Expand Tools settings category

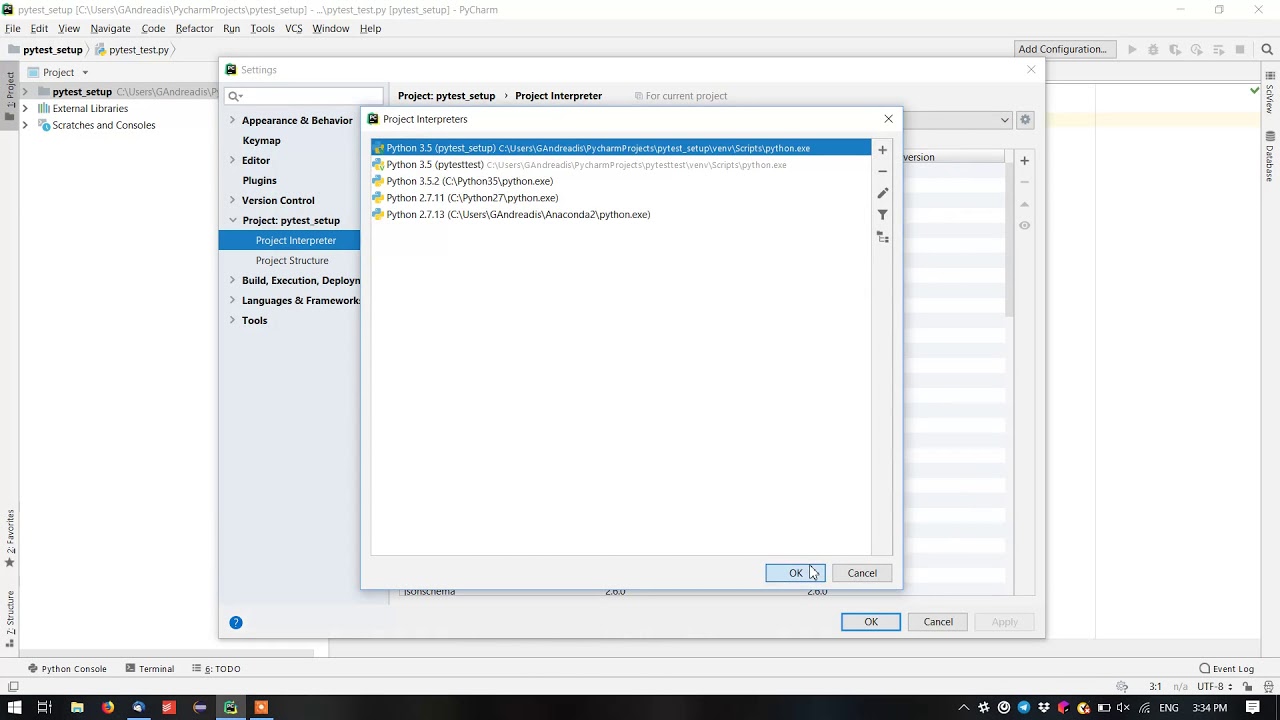click(x=232, y=320)
